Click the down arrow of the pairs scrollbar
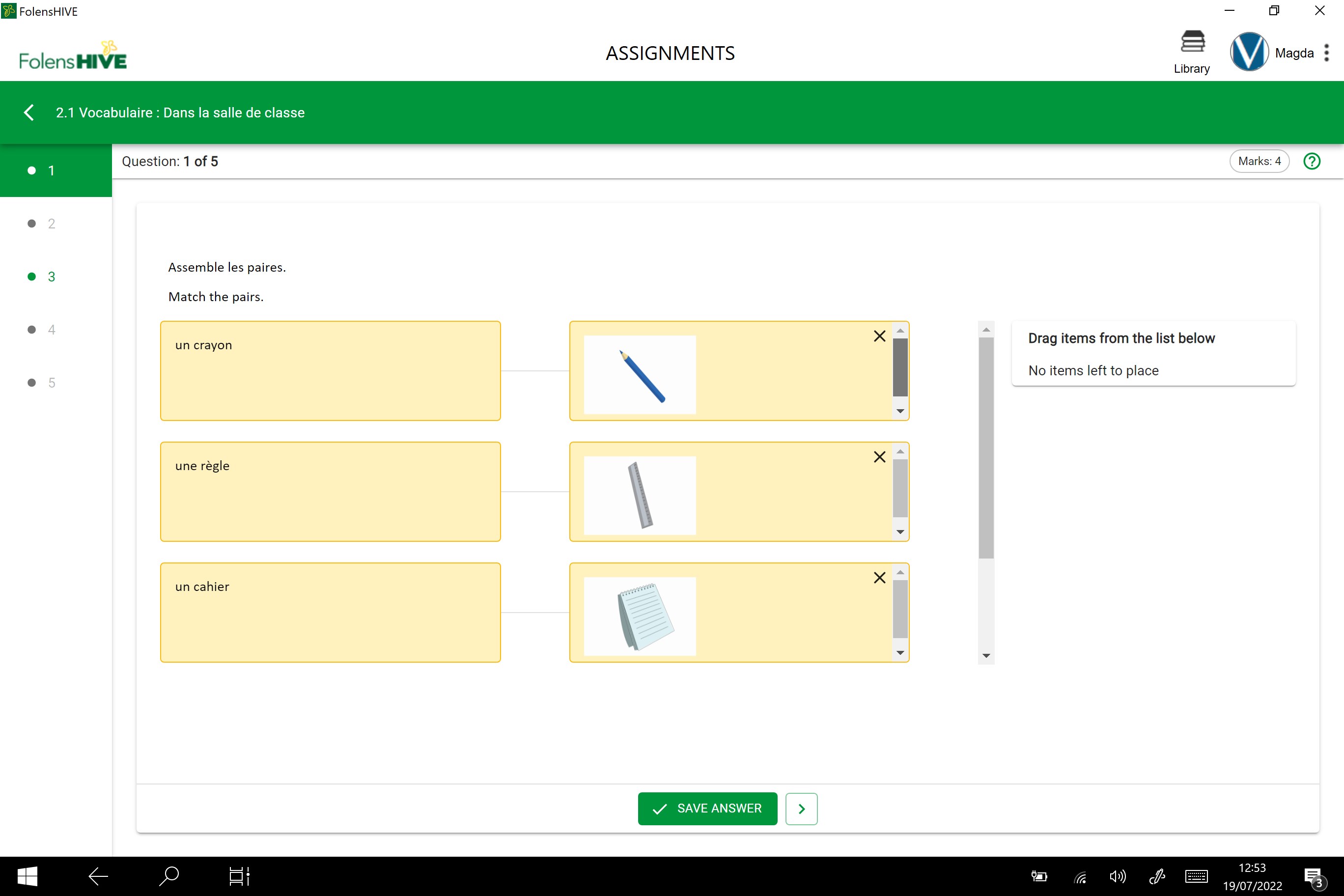Screen dimensions: 1344x896 [x=986, y=655]
